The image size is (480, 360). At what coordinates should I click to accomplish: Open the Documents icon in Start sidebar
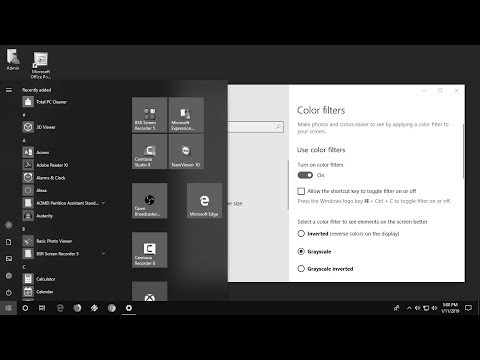[x=9, y=242]
